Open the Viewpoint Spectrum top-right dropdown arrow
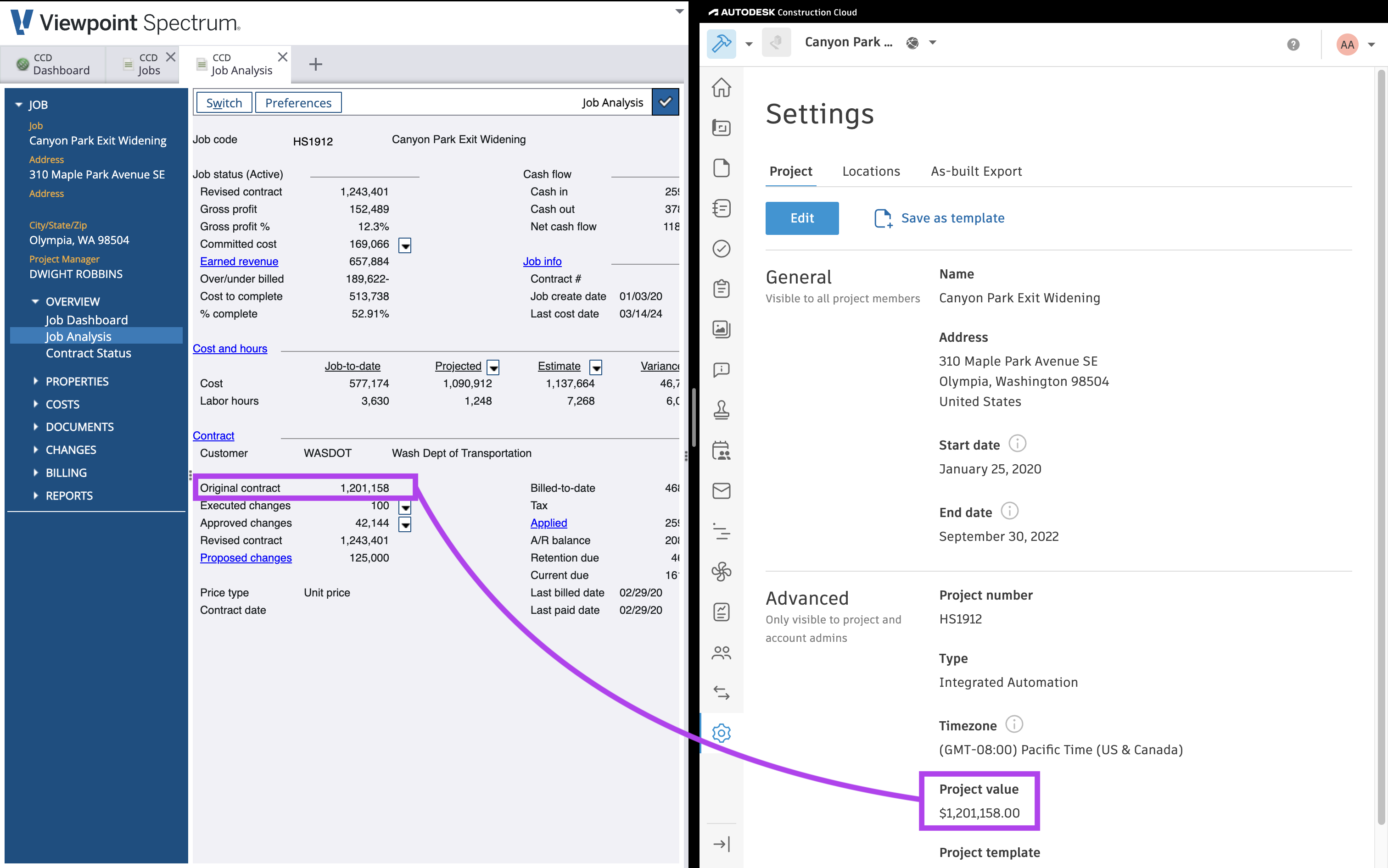Screen dimensions: 1388x868 point(679,11)
